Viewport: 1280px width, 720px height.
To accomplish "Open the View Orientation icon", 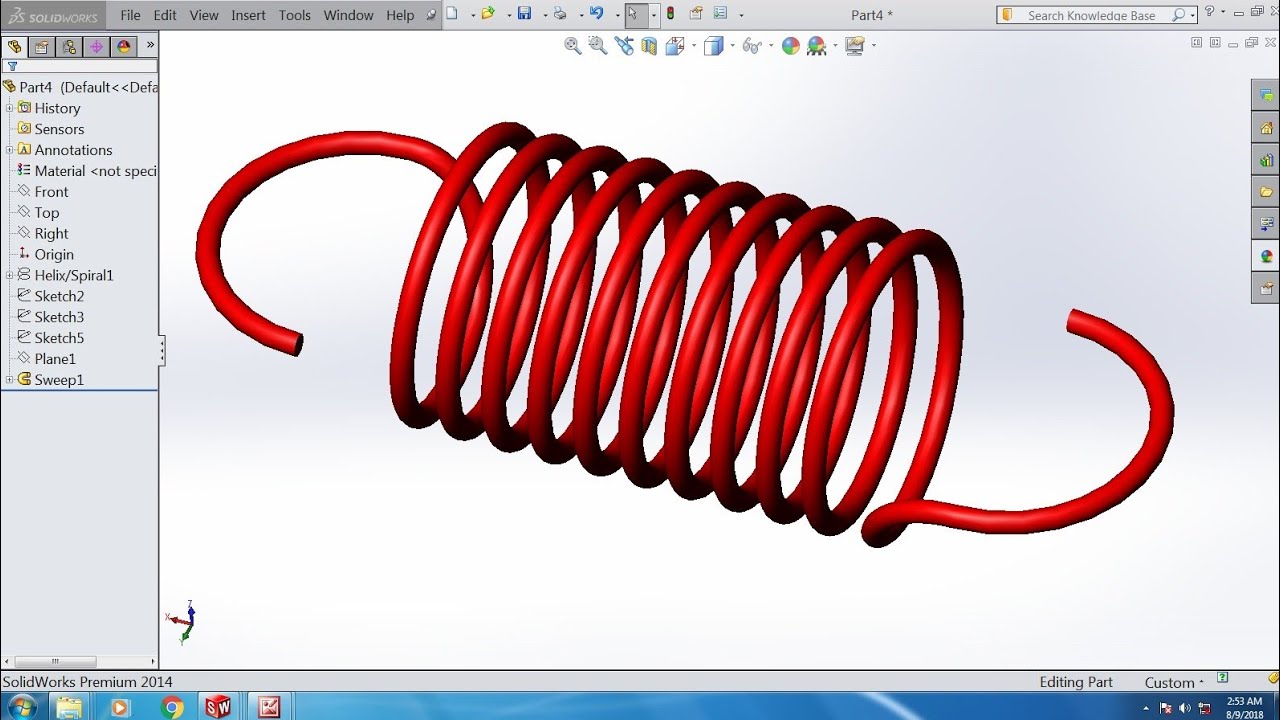I will 674,46.
